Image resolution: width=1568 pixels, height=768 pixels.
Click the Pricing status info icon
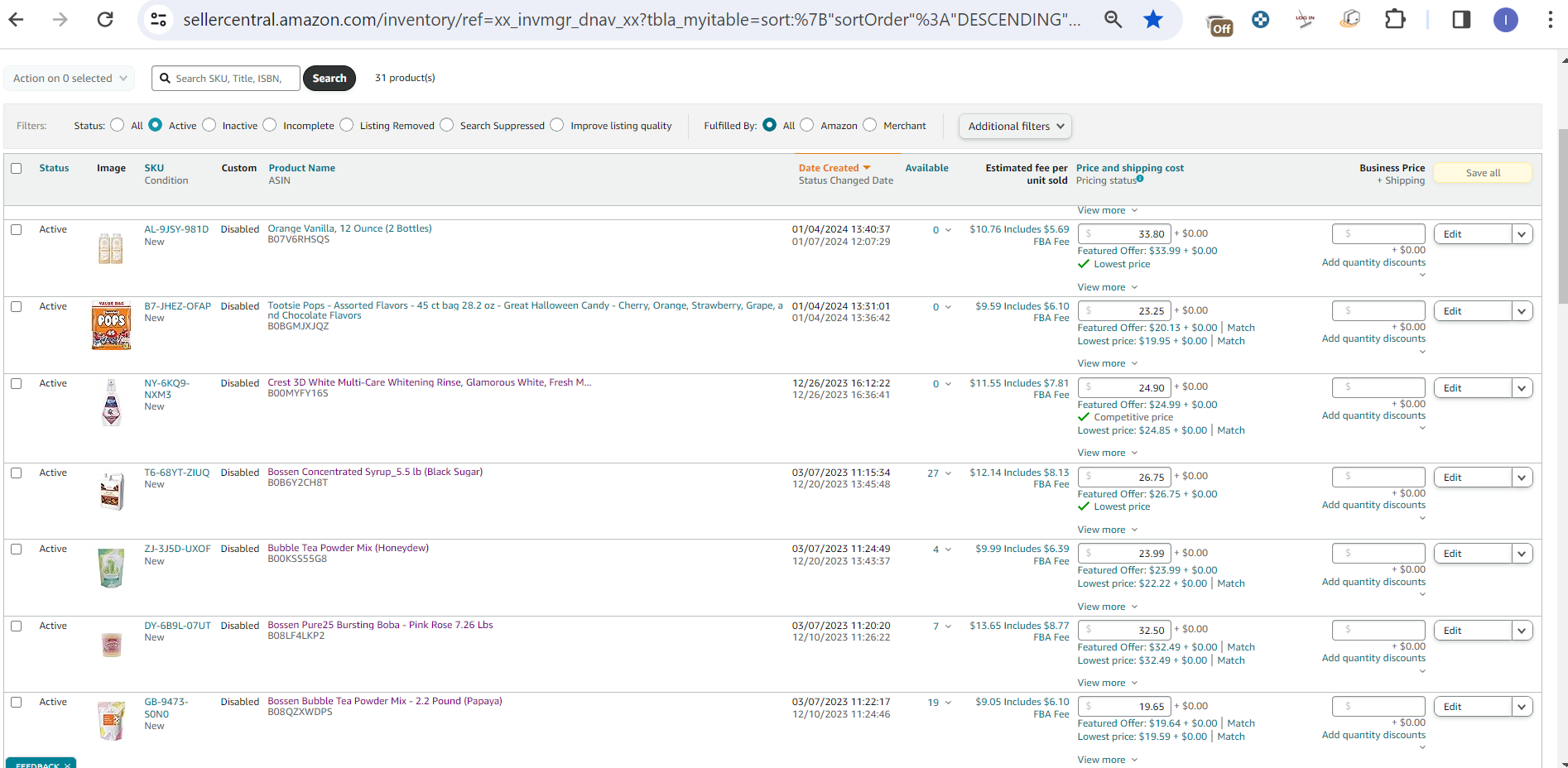point(1140,179)
